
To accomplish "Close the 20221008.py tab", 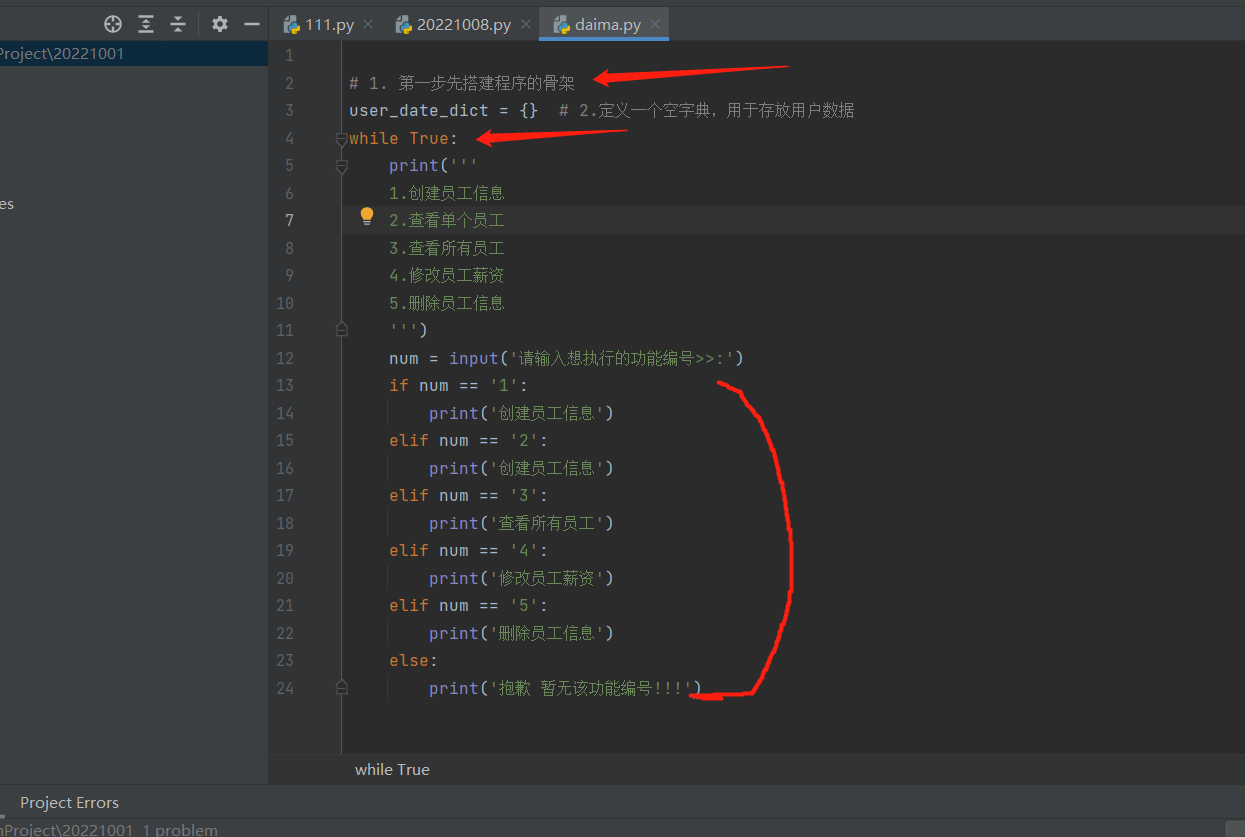I will (526, 25).
